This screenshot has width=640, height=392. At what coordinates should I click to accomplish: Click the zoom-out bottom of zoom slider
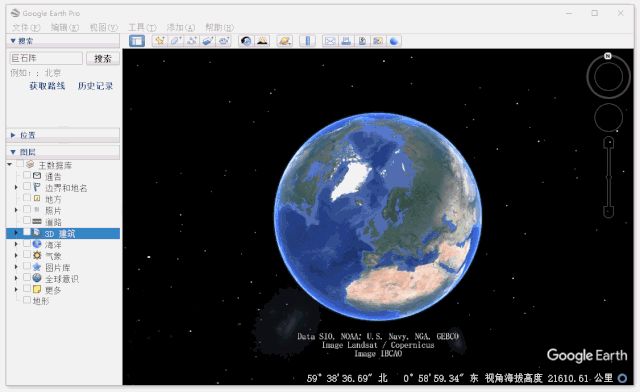tap(609, 212)
